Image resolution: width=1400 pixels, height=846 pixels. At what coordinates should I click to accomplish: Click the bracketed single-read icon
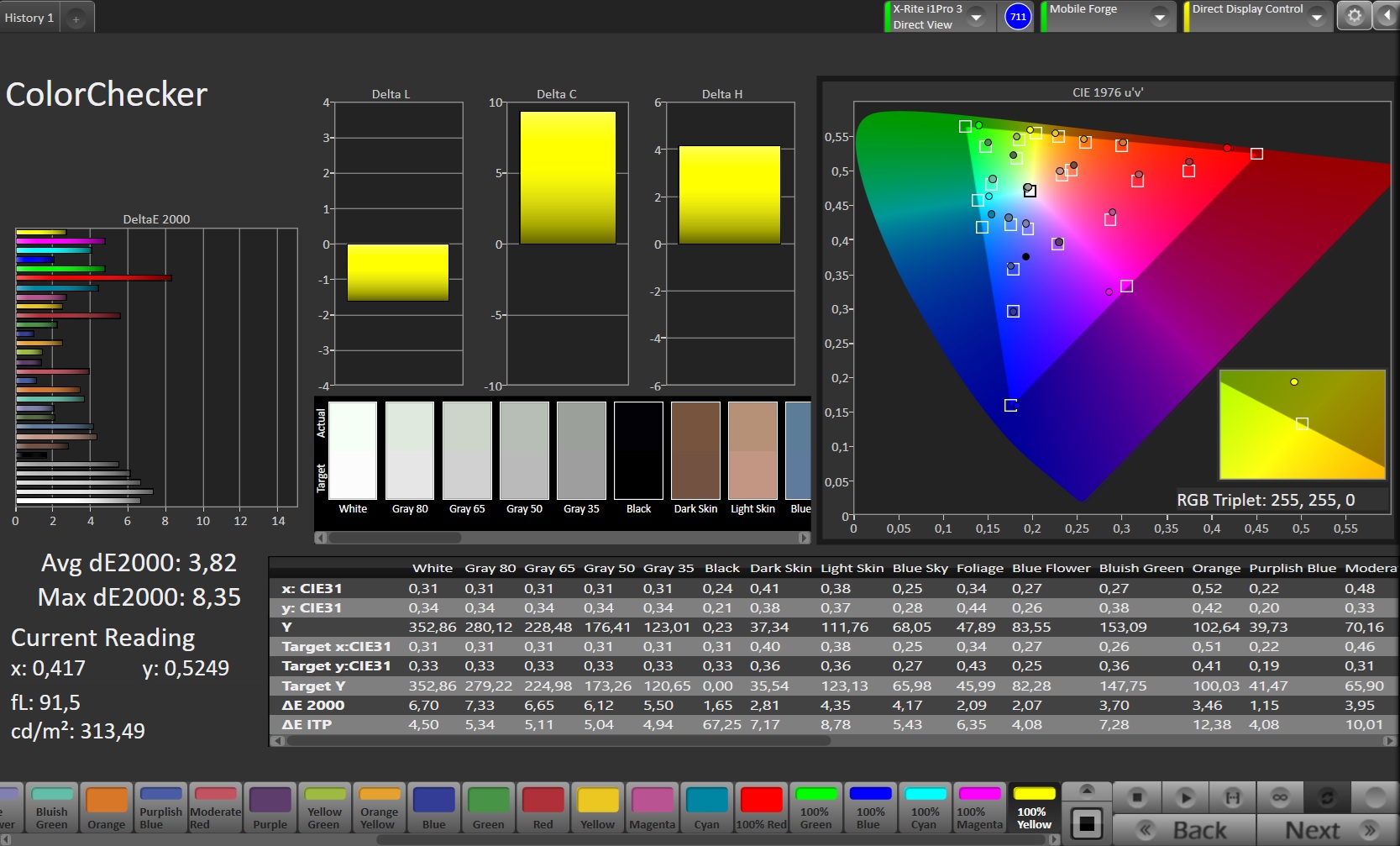pyautogui.click(x=1232, y=796)
